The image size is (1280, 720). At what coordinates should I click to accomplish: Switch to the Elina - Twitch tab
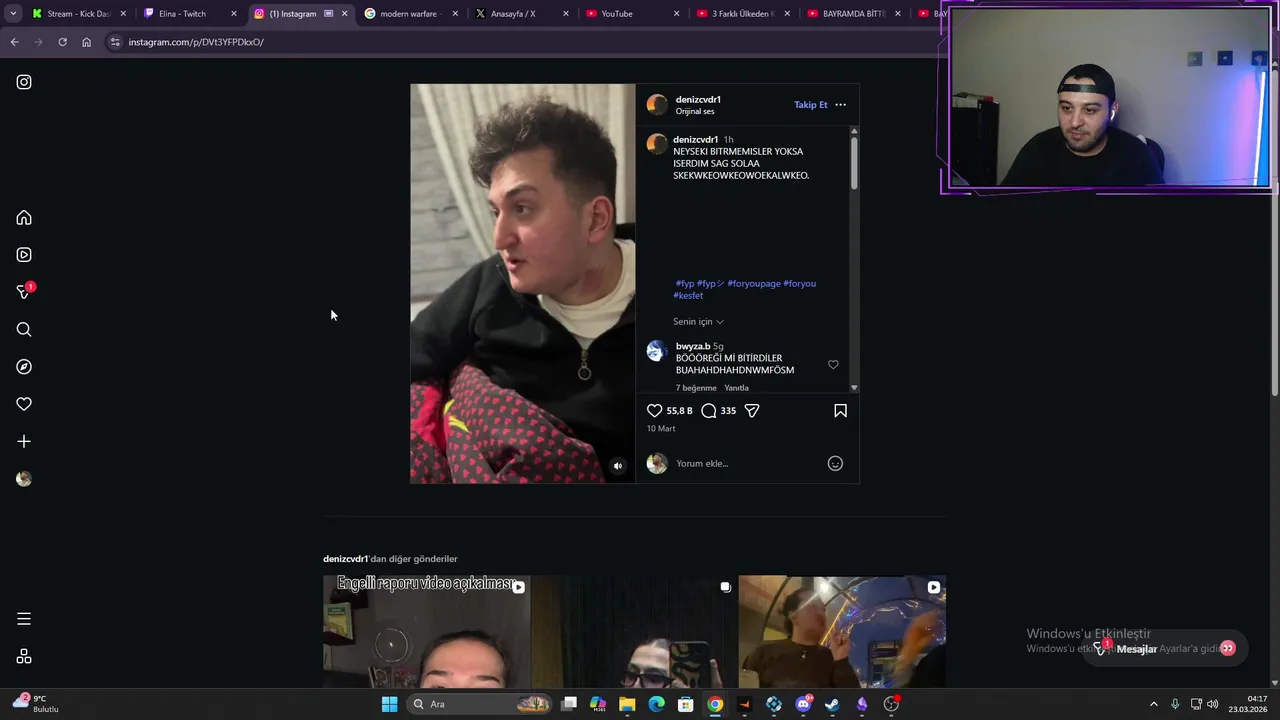[x=190, y=14]
